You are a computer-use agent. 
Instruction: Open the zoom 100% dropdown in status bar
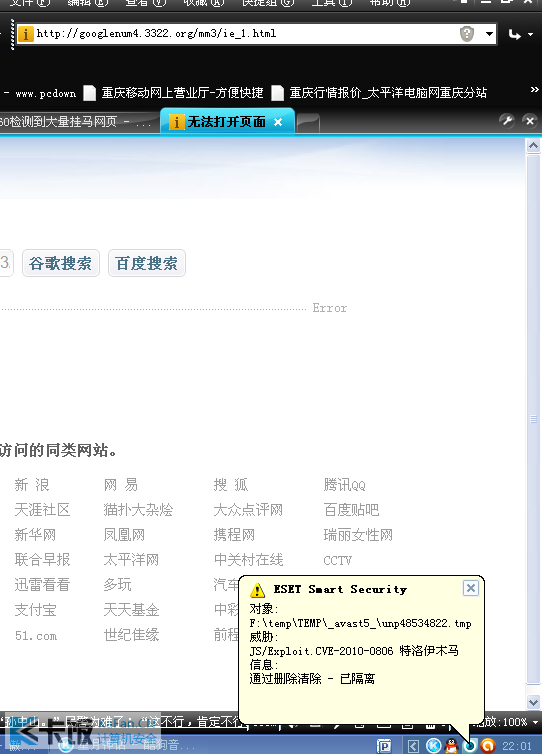click(535, 721)
